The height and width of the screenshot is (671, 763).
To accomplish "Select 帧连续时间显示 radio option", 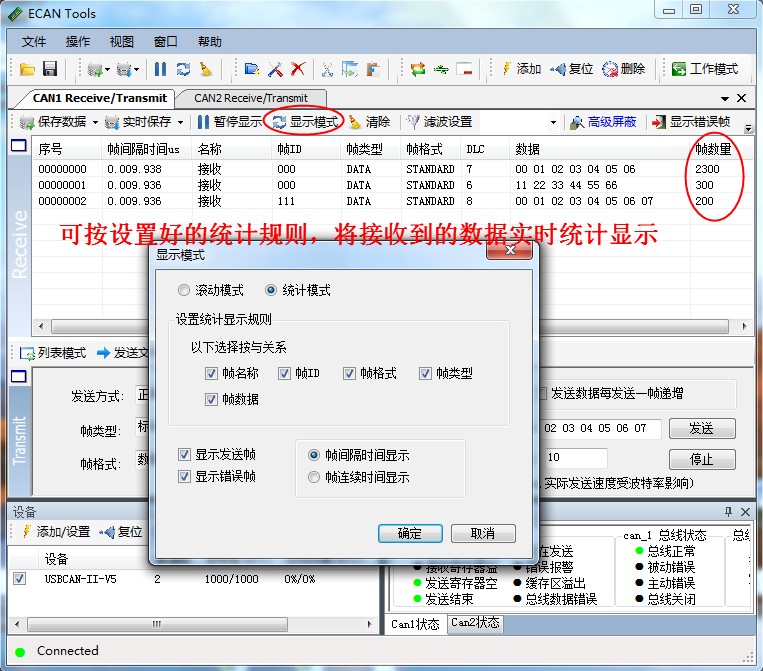I will (x=315, y=477).
